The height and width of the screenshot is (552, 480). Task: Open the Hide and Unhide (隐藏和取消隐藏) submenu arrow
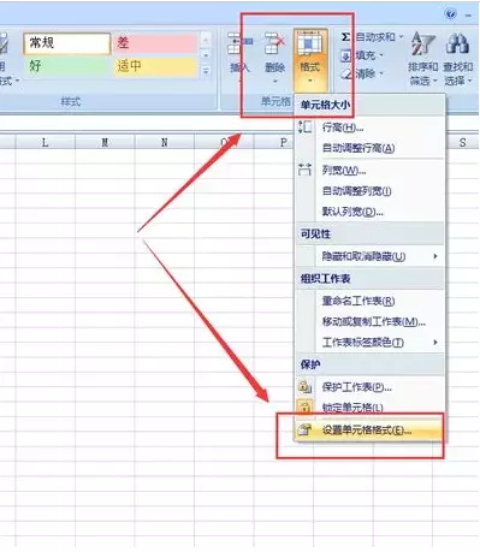click(436, 256)
